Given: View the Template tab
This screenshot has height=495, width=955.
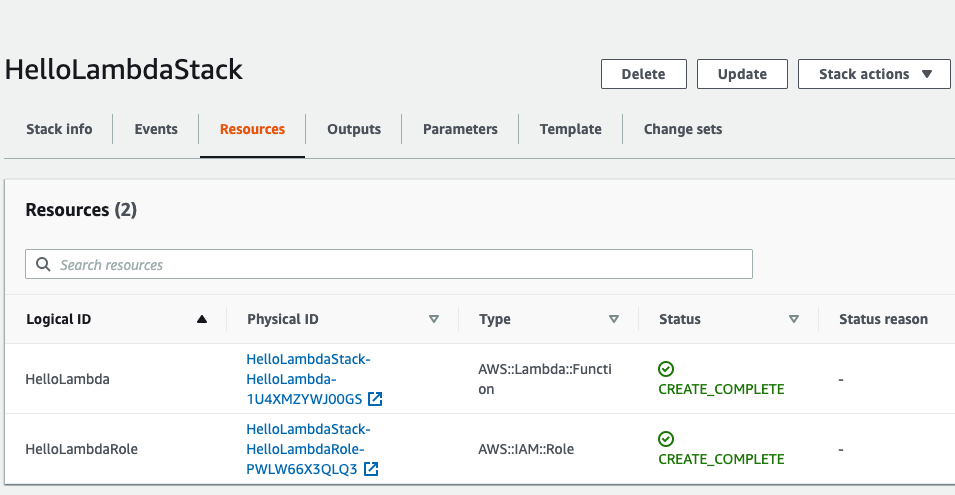Looking at the screenshot, I should pos(571,129).
